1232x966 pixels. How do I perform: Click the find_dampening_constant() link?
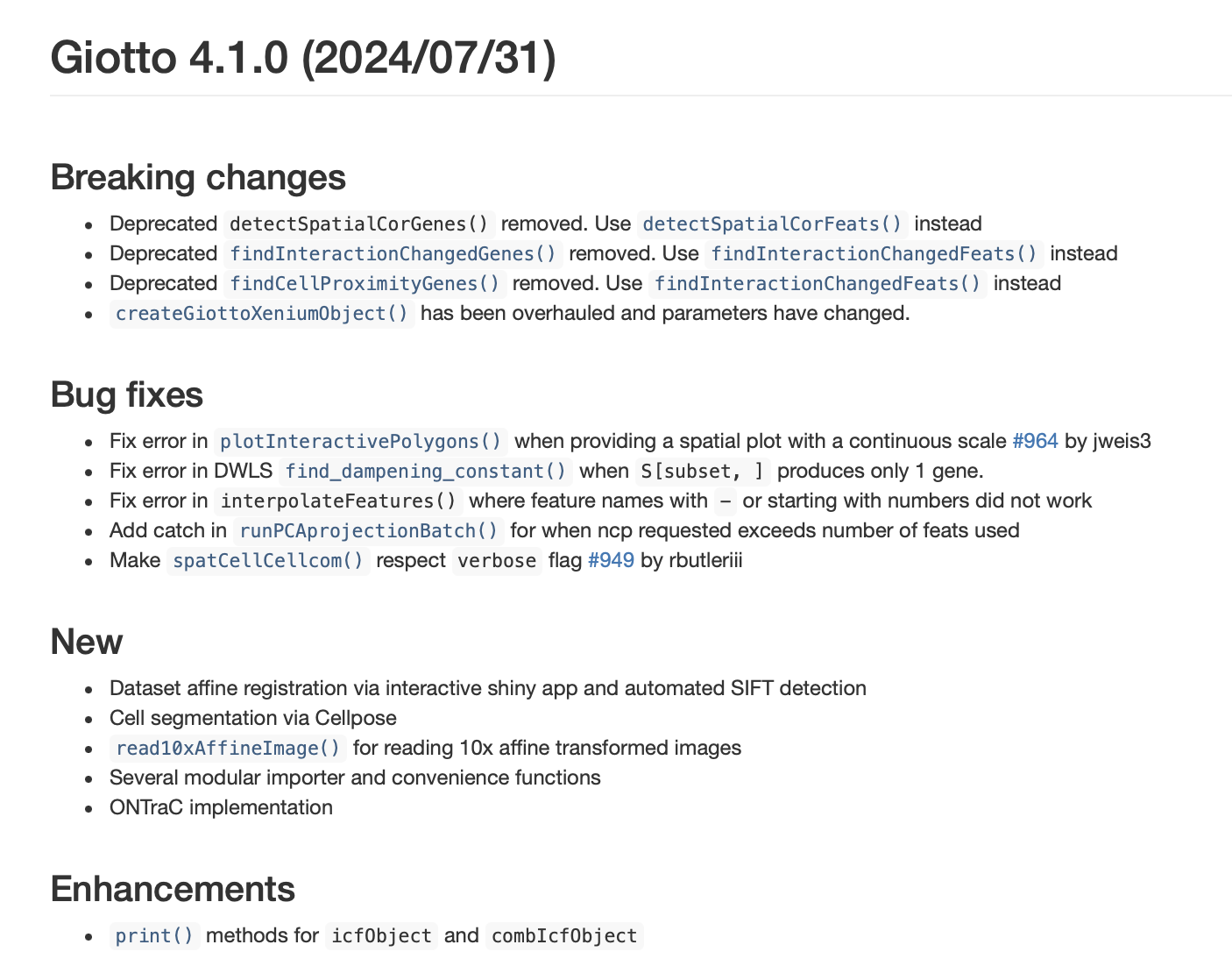click(426, 471)
